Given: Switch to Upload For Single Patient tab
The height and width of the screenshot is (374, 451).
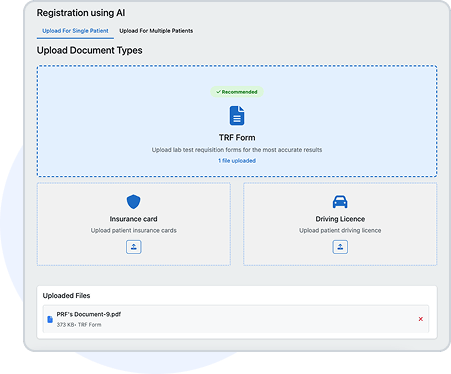Looking at the screenshot, I should pyautogui.click(x=75, y=31).
